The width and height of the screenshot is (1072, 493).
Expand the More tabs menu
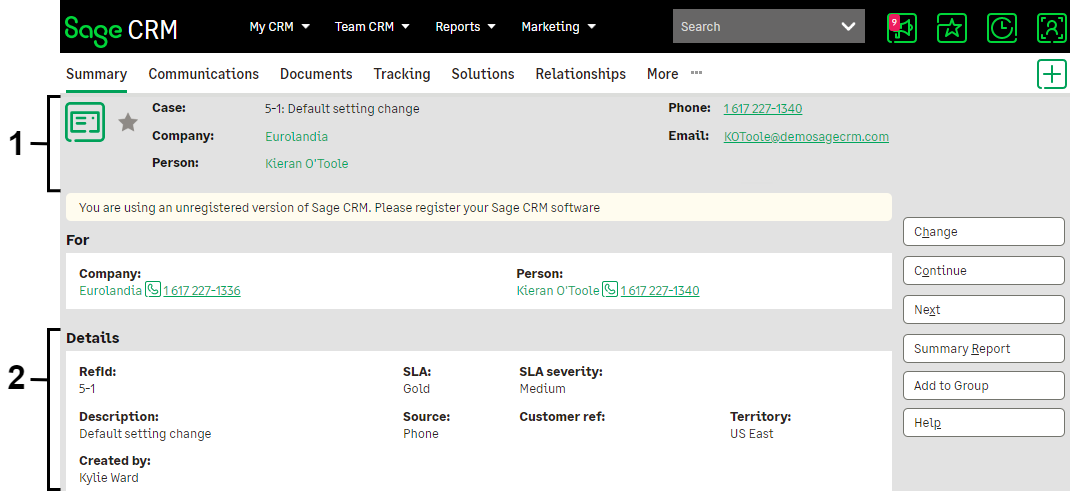(673, 74)
